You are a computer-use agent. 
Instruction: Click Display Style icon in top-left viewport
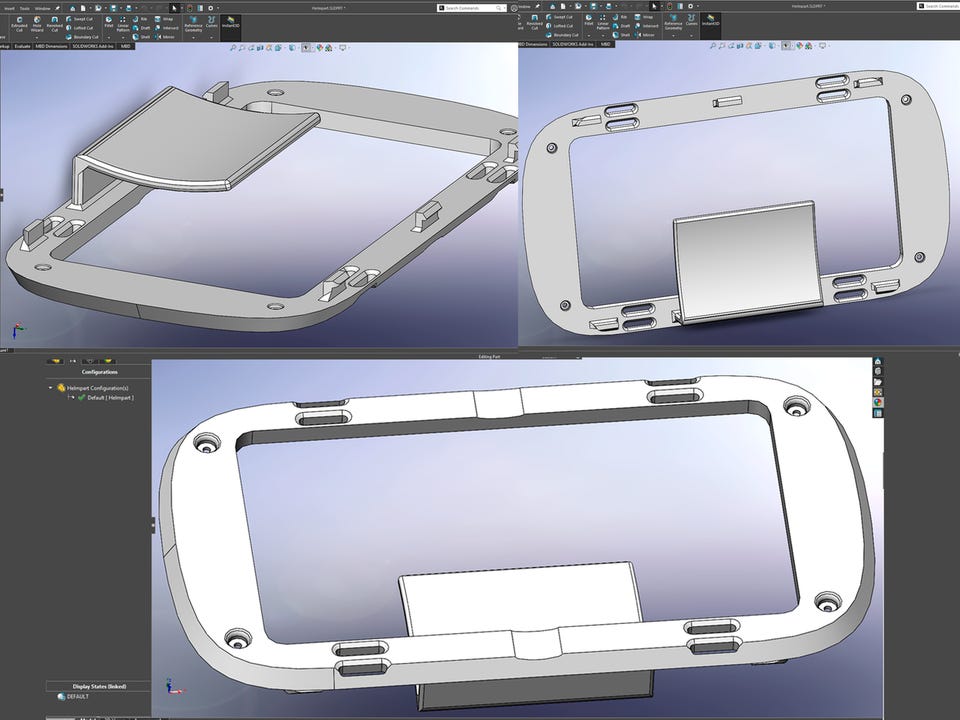(291, 47)
